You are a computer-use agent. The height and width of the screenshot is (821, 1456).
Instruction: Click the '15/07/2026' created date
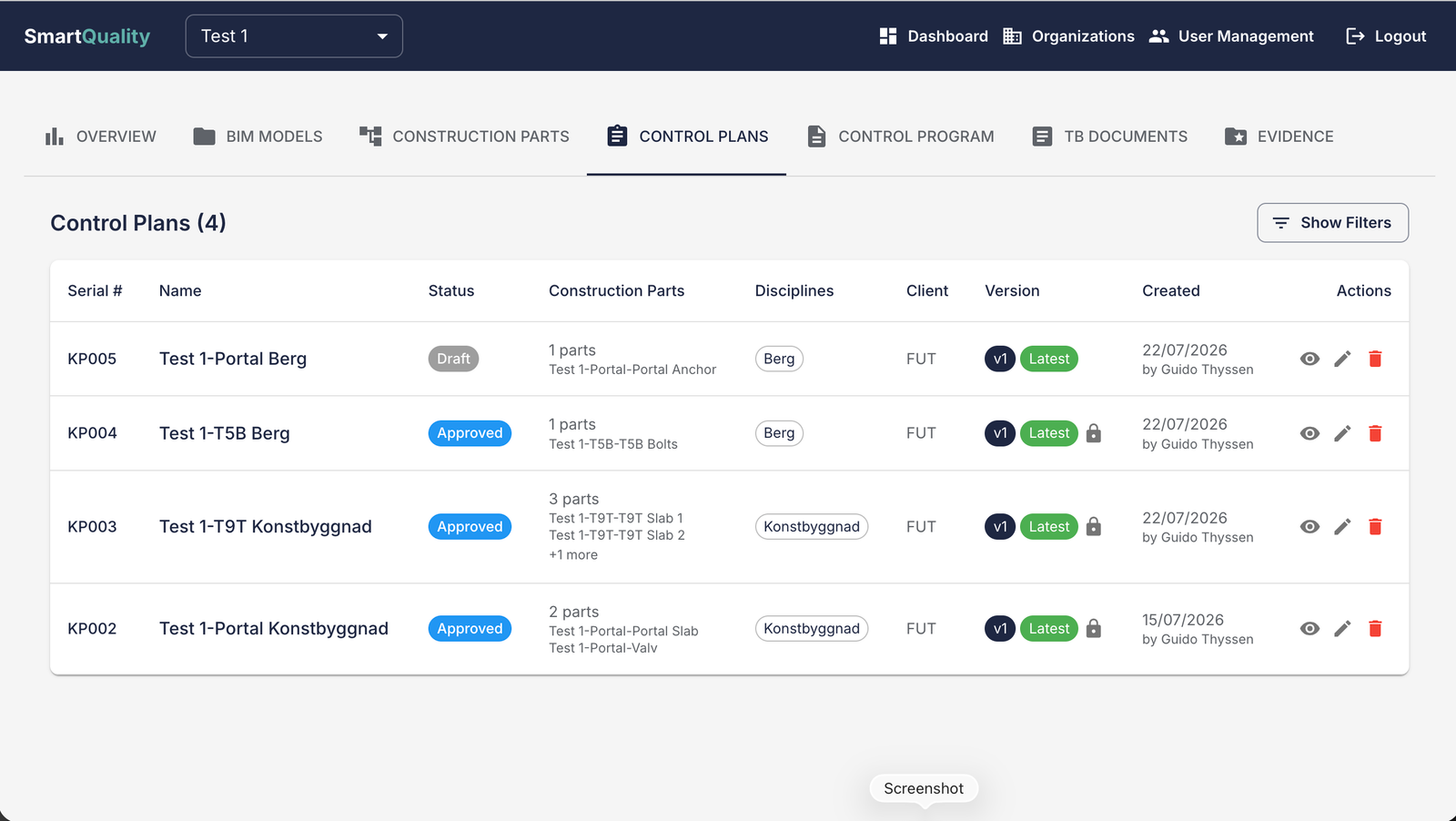click(1183, 620)
